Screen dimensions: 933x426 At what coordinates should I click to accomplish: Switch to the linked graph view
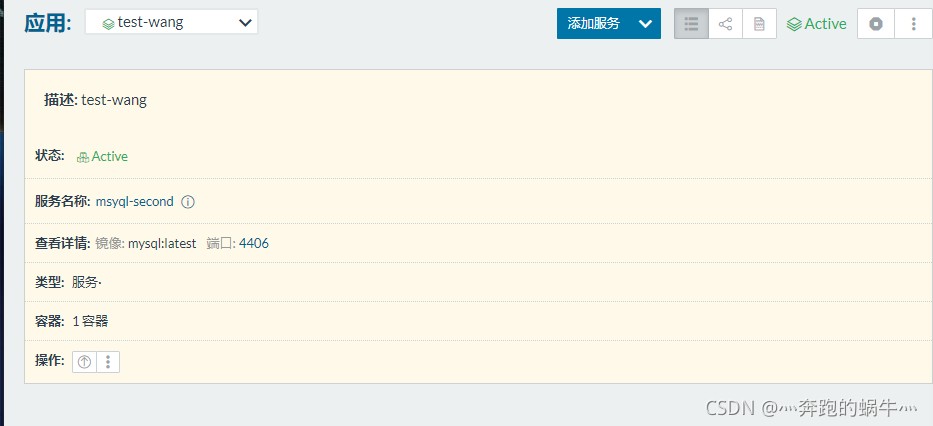point(725,24)
